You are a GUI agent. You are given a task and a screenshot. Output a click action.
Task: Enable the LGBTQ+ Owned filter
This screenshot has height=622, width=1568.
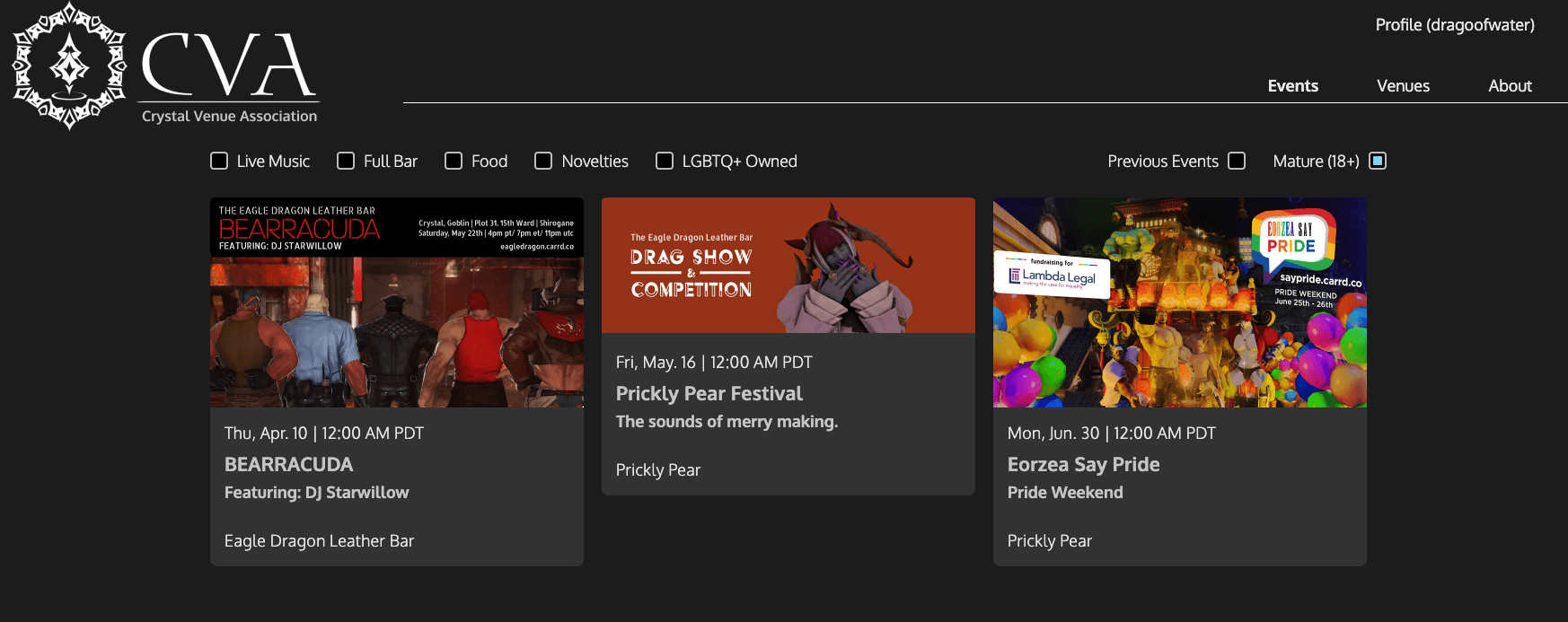(x=665, y=161)
